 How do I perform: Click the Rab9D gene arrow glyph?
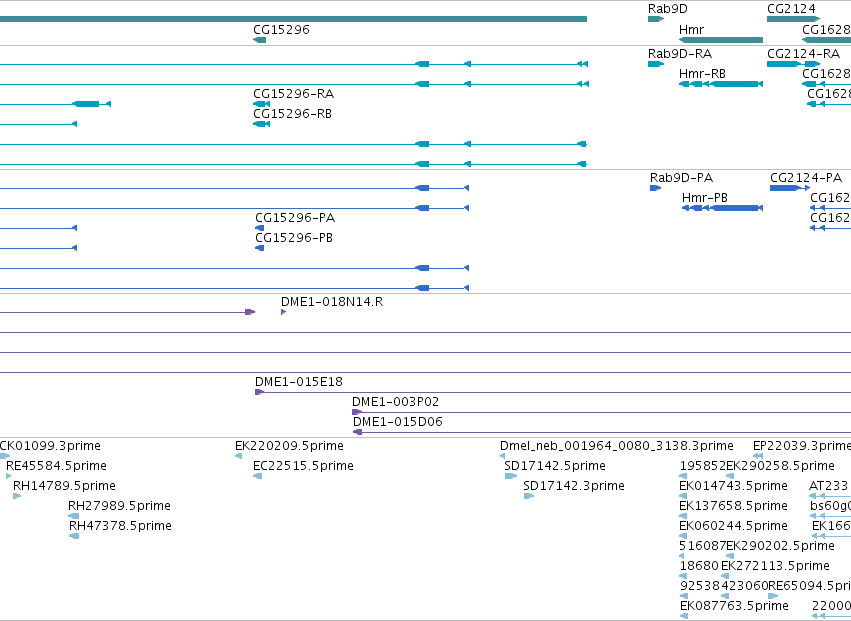coord(656,19)
